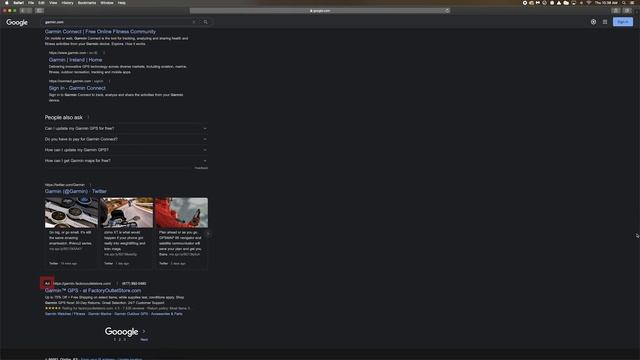640x360 pixels.
Task: Toggle the Safari sidebar button
Action: pos(39,11)
